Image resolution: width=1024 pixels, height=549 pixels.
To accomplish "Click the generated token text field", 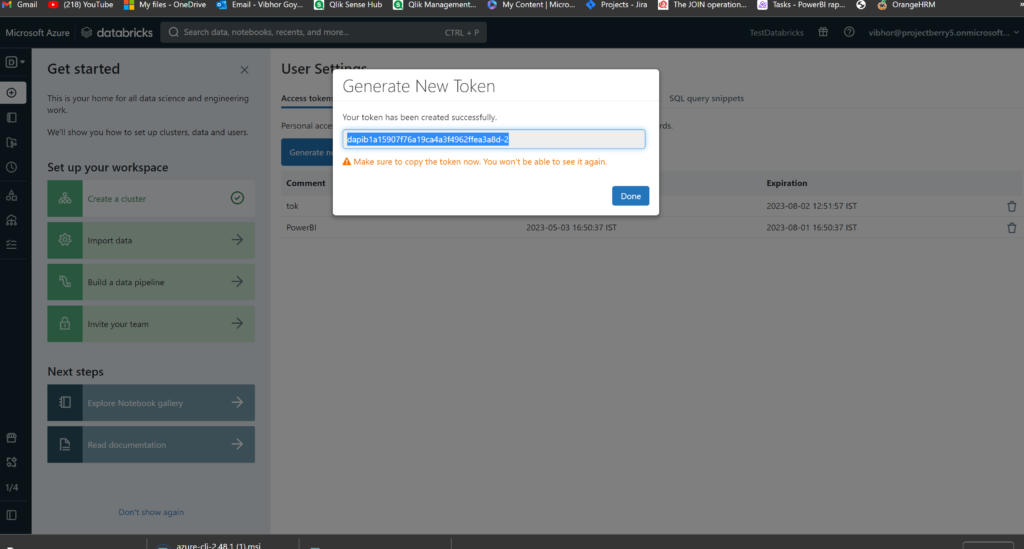I will click(494, 139).
